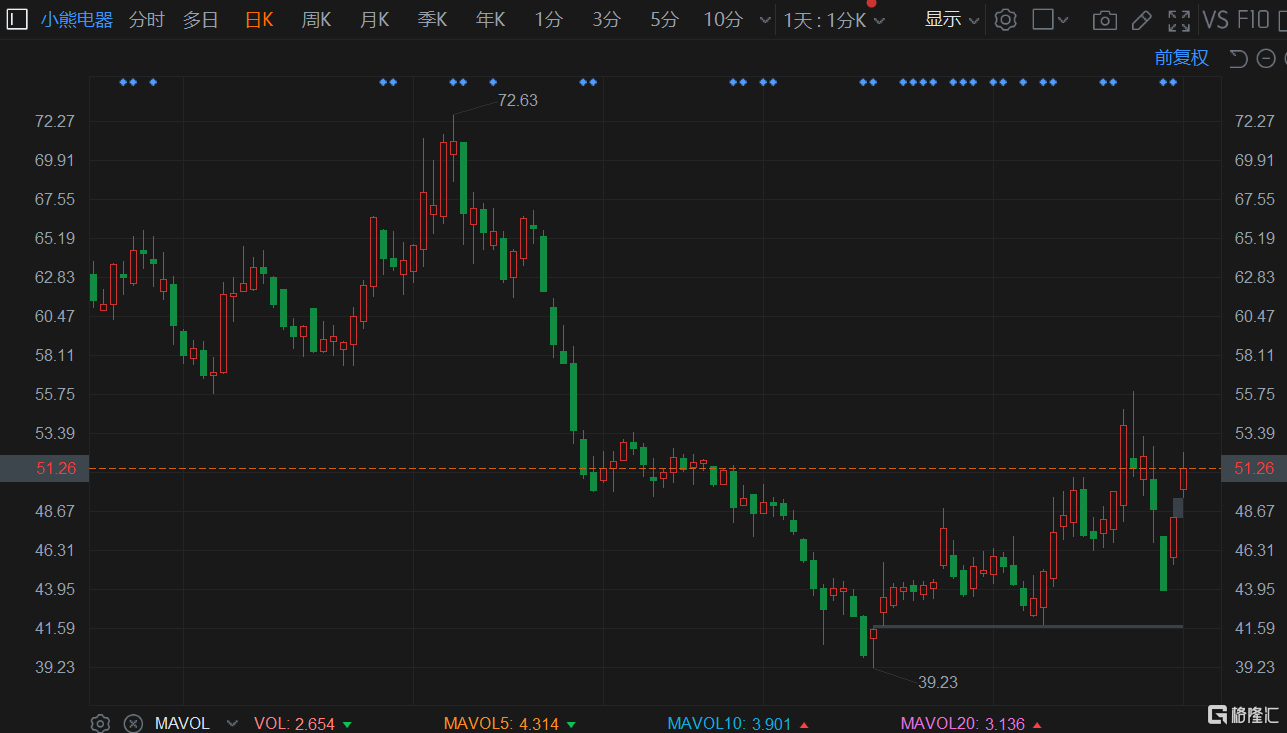Switch to the 周K weekly tab
1287x733 pixels.
pos(316,20)
